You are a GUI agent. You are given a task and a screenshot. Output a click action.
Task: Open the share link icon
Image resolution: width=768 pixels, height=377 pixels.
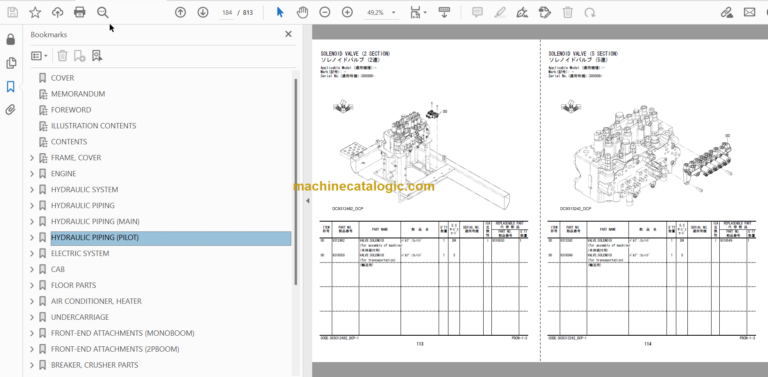pos(727,12)
